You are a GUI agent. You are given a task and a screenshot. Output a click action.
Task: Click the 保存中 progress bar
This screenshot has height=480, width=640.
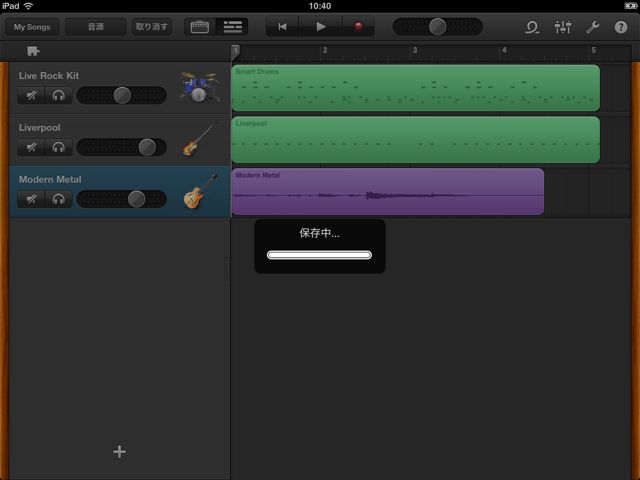point(319,255)
